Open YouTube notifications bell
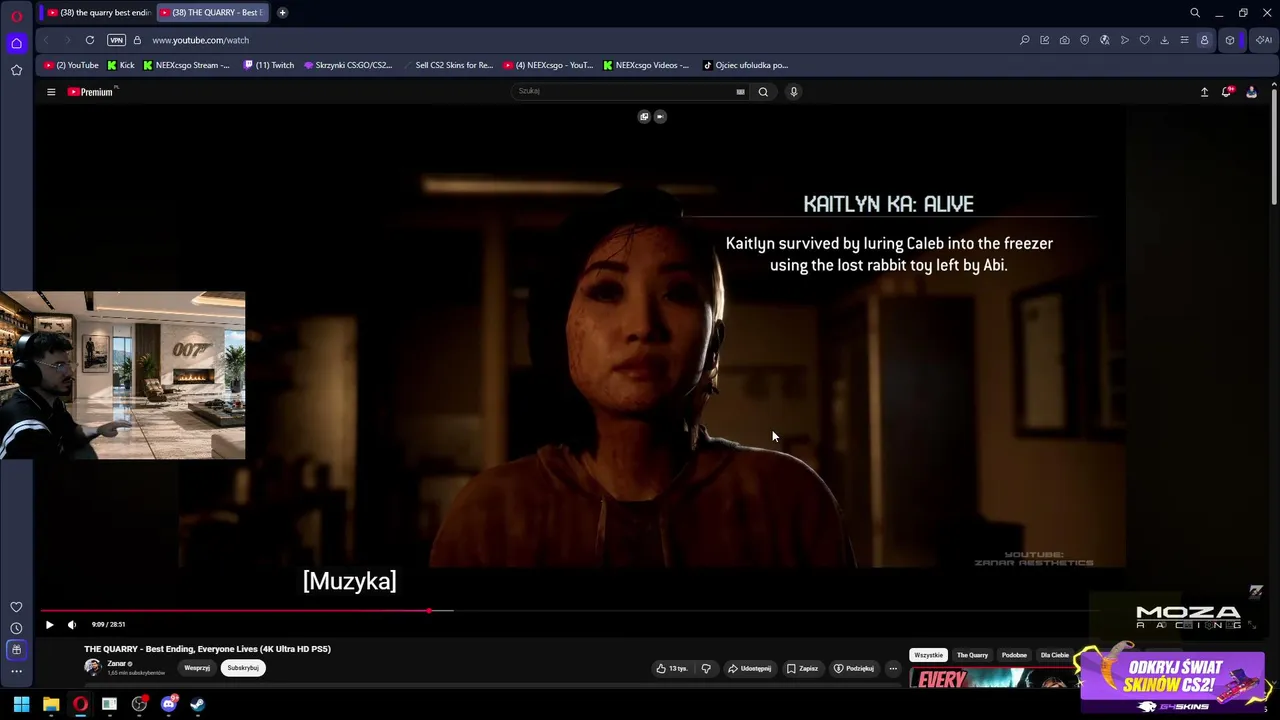 [x=1227, y=92]
